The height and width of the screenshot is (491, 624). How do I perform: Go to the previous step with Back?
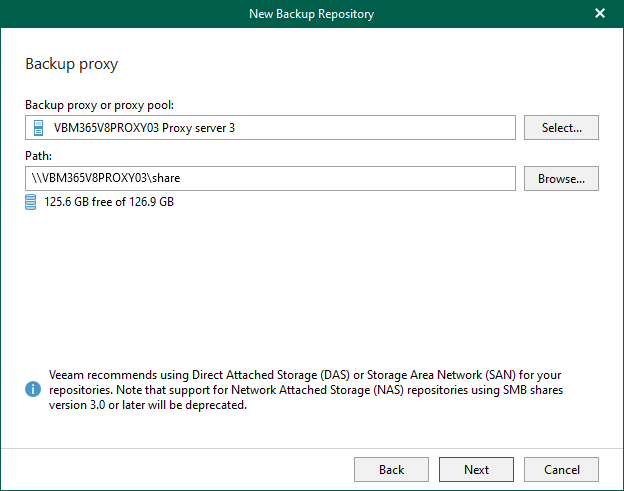tap(391, 469)
